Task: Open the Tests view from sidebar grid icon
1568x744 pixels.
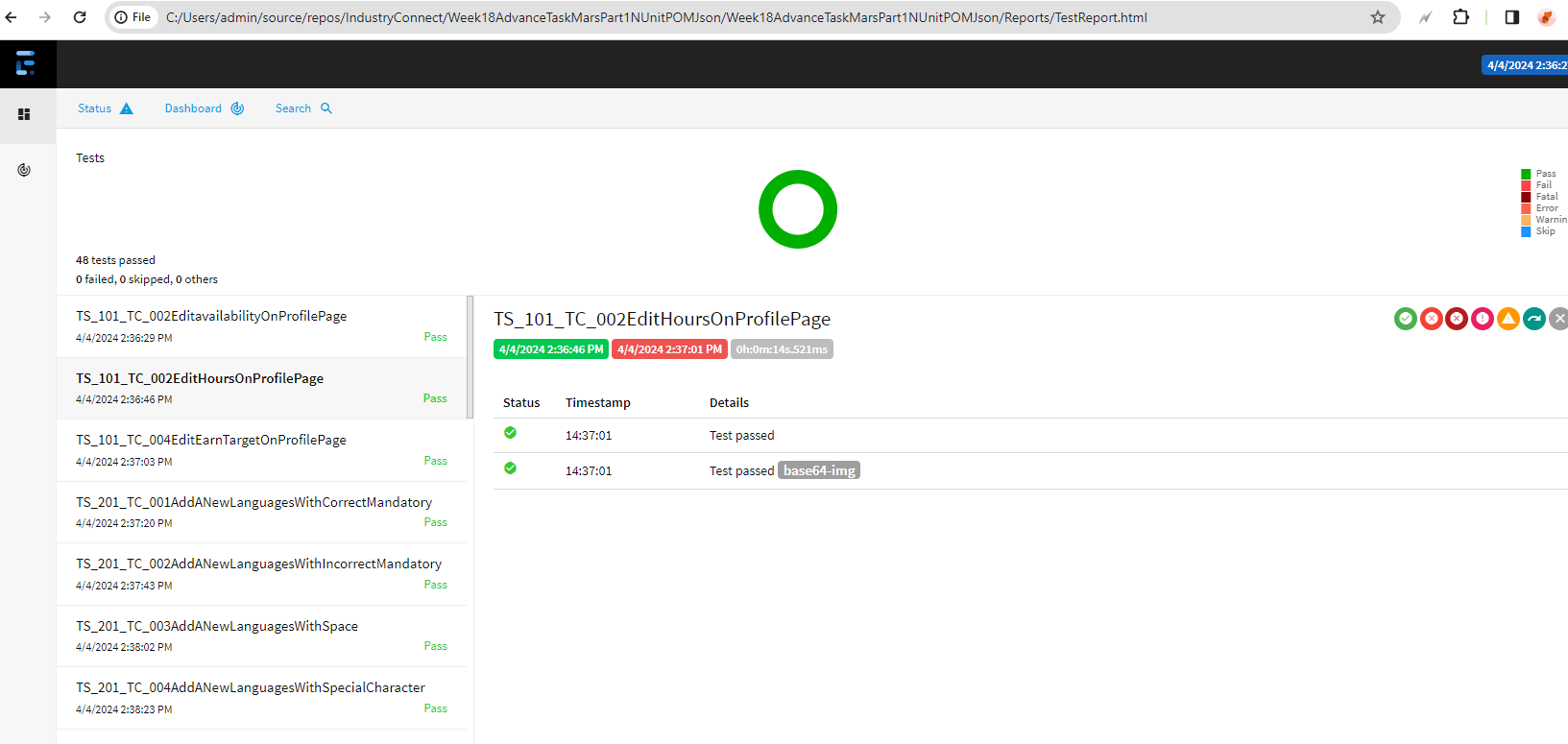Action: pos(24,114)
